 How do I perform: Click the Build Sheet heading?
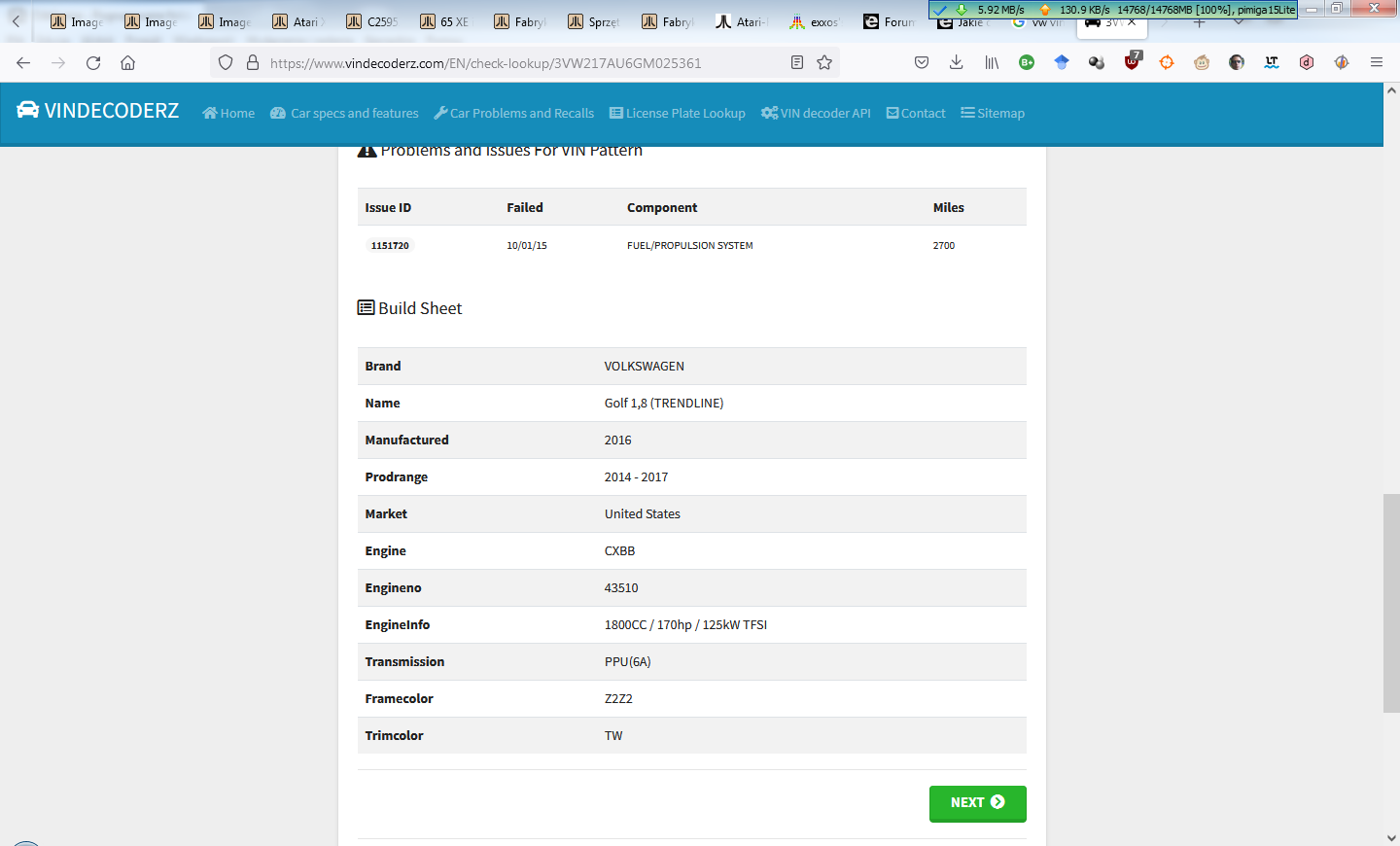point(420,308)
